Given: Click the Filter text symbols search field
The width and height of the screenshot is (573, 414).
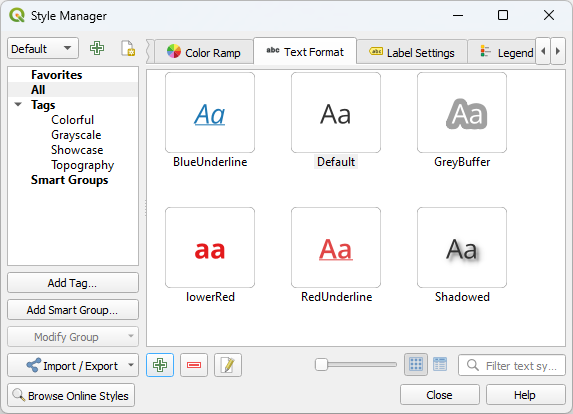Looking at the screenshot, I should click(x=512, y=365).
